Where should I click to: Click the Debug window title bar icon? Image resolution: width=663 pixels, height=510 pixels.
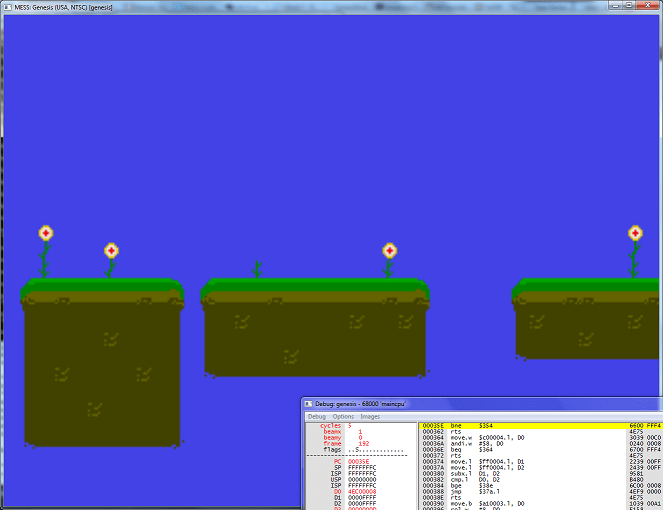click(309, 403)
